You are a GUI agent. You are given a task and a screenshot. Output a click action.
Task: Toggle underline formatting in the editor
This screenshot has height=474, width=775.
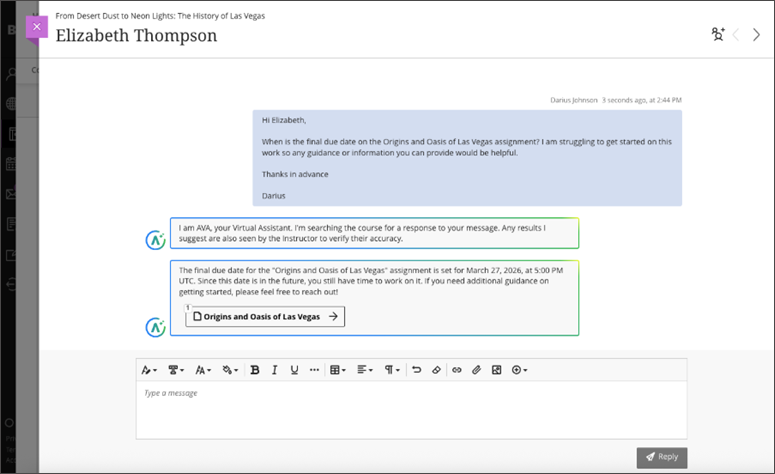click(x=294, y=370)
